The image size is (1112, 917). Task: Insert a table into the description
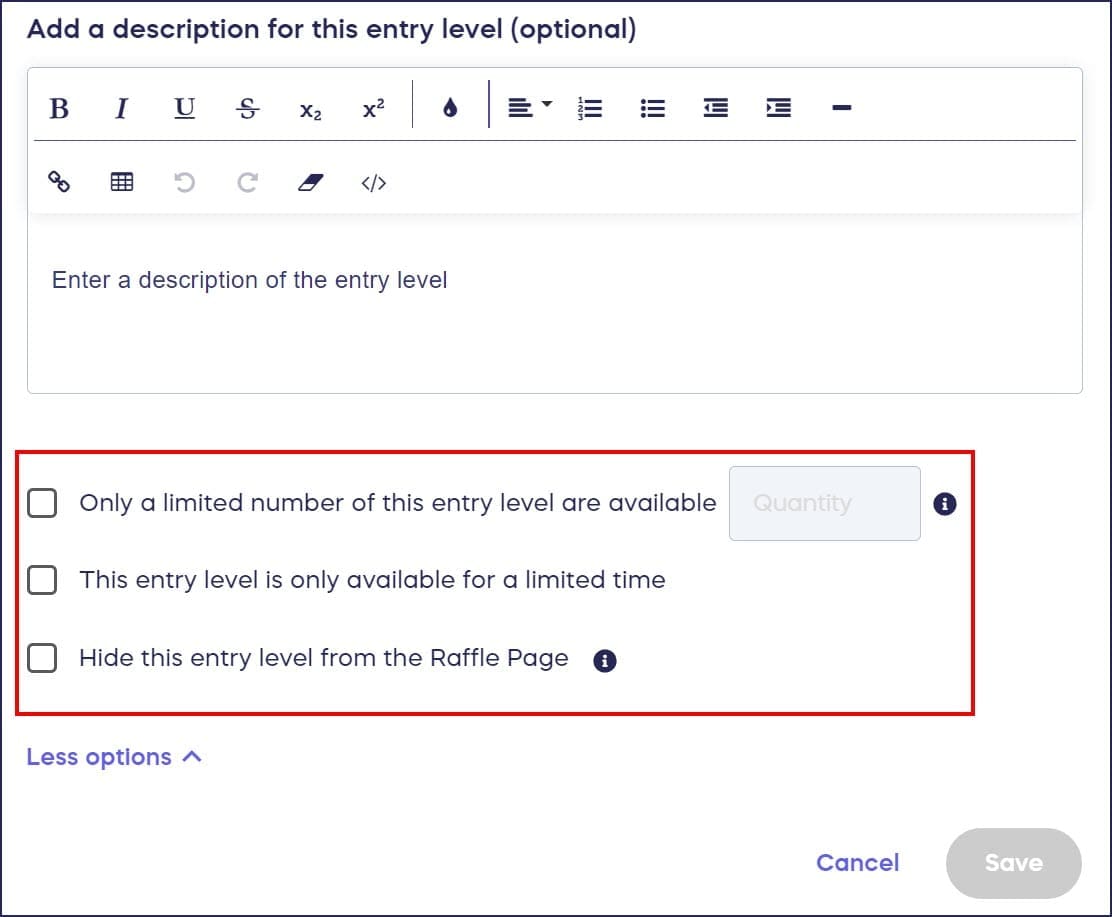122,182
